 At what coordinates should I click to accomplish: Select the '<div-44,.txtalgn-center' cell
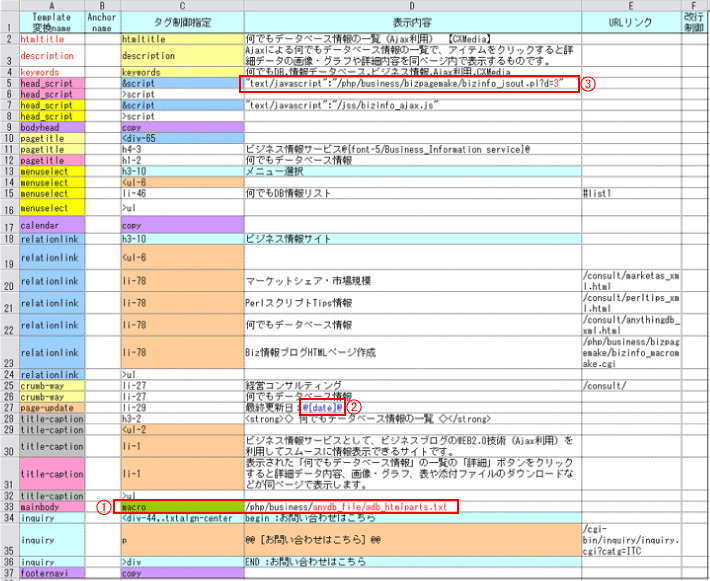(182, 518)
